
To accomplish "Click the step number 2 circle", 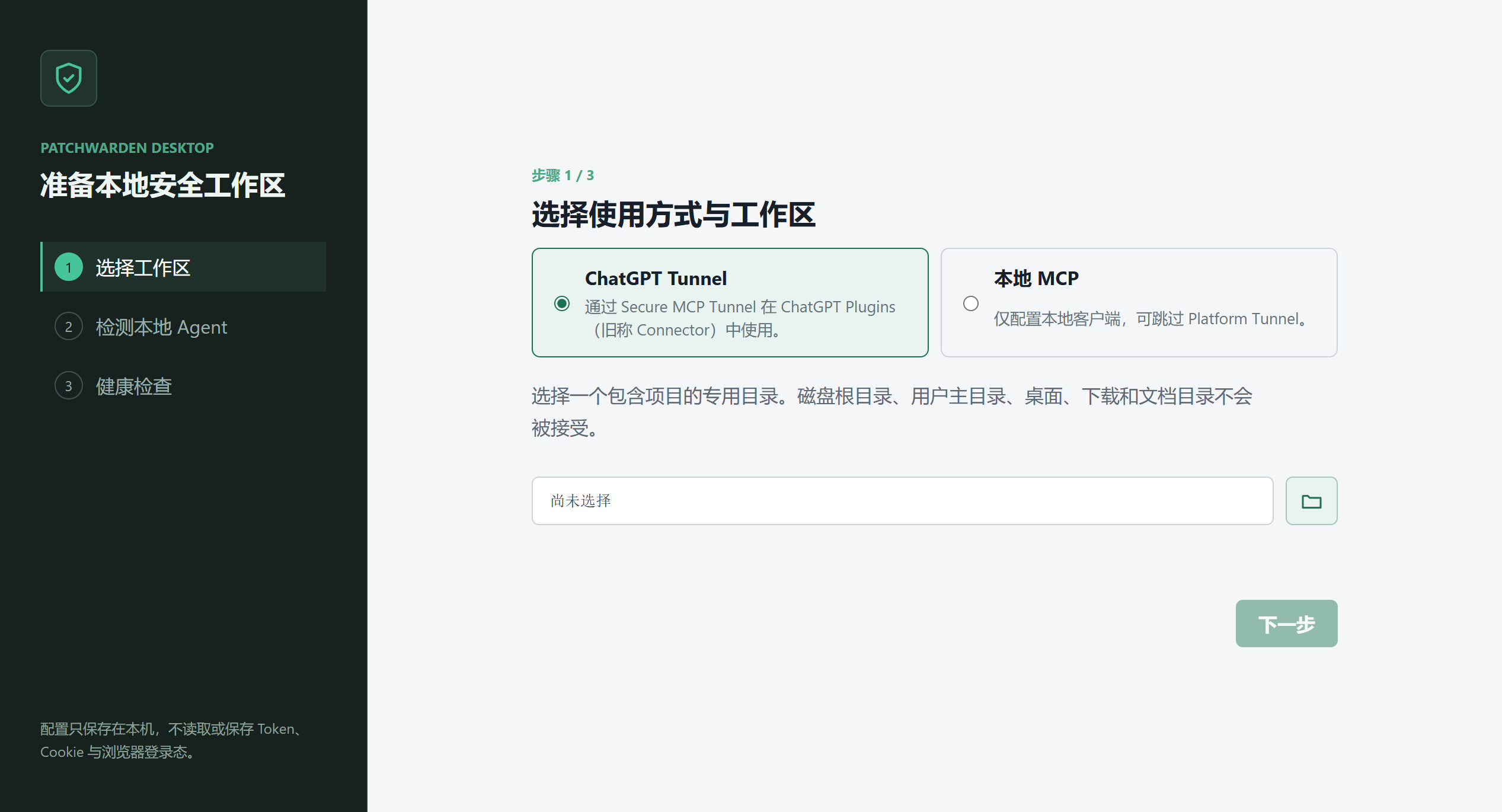I will [69, 327].
